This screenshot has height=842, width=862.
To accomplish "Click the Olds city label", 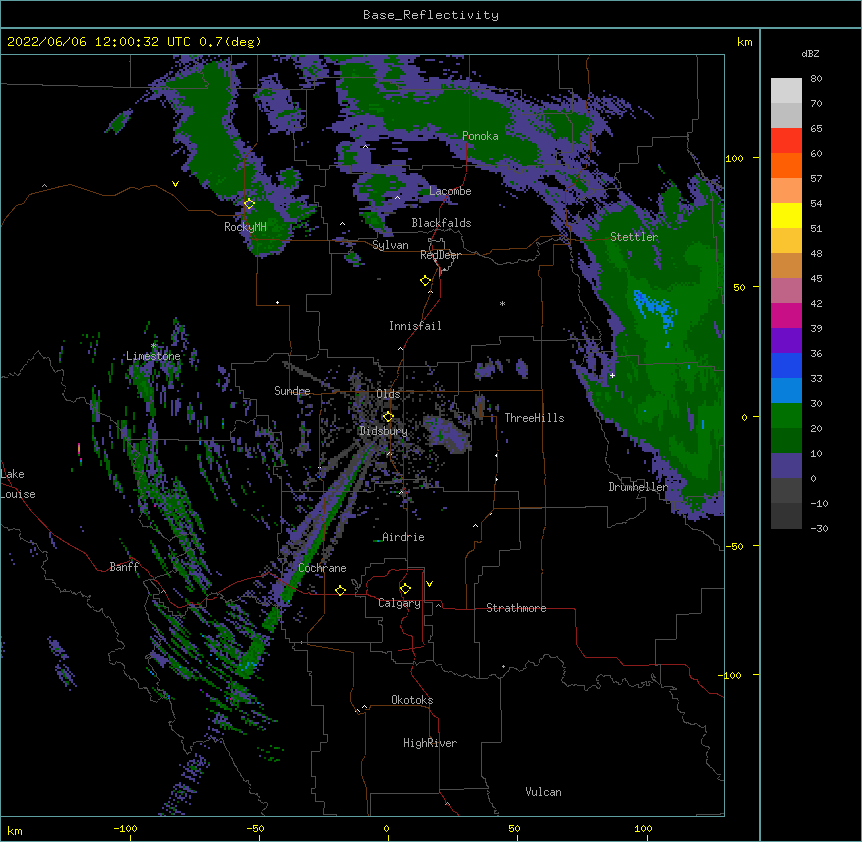I will coord(388,394).
